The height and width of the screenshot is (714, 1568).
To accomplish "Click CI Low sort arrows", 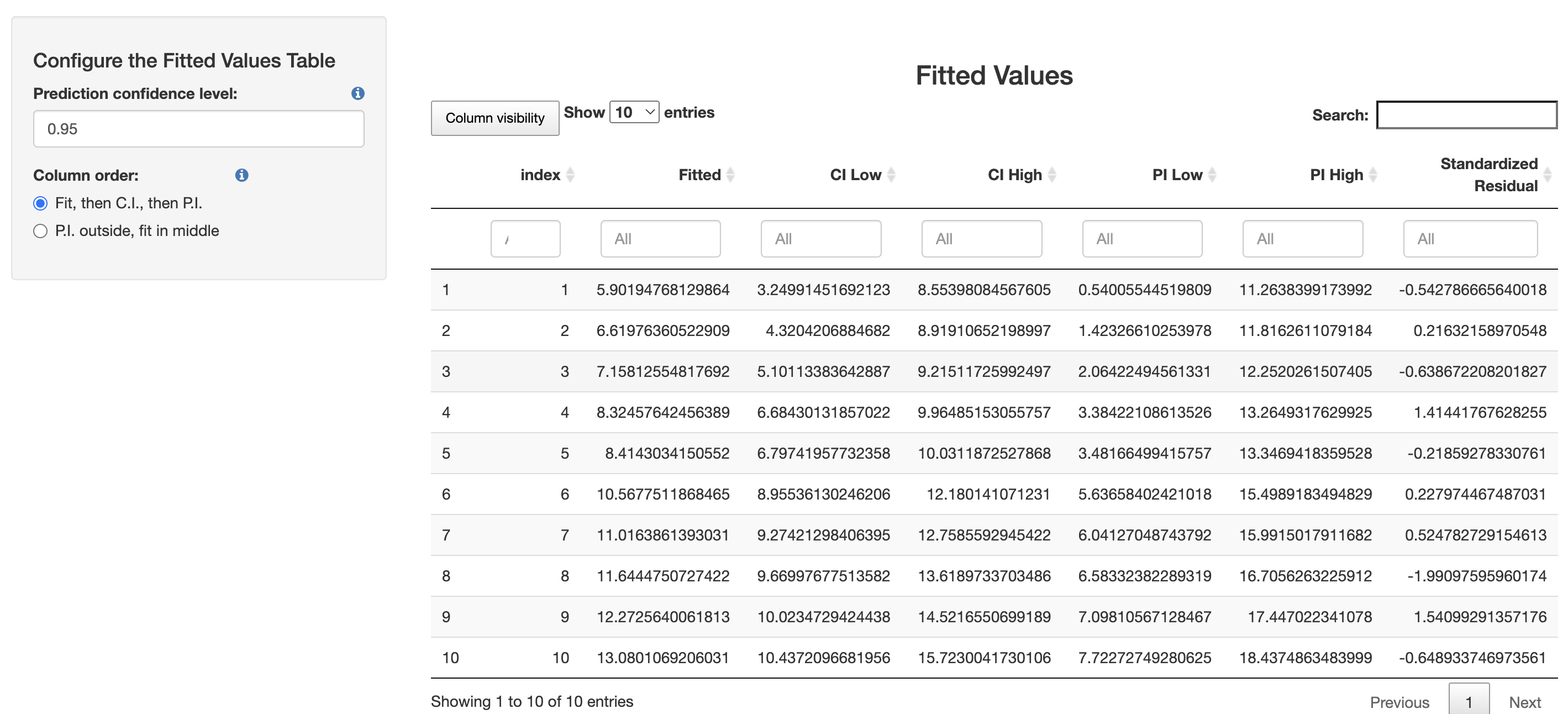I will tap(891, 175).
